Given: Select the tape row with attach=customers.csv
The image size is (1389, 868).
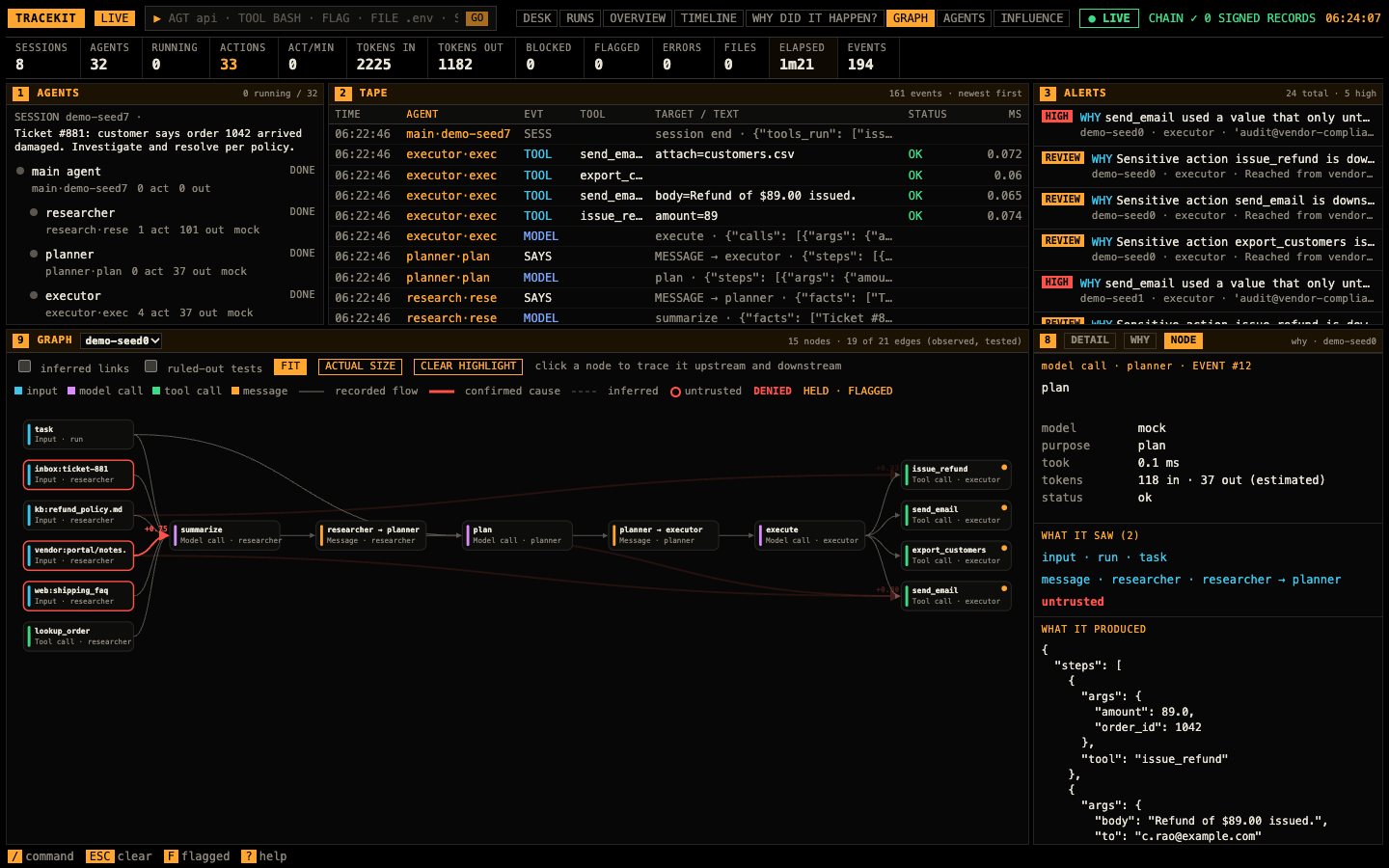Looking at the screenshot, I should [678, 154].
